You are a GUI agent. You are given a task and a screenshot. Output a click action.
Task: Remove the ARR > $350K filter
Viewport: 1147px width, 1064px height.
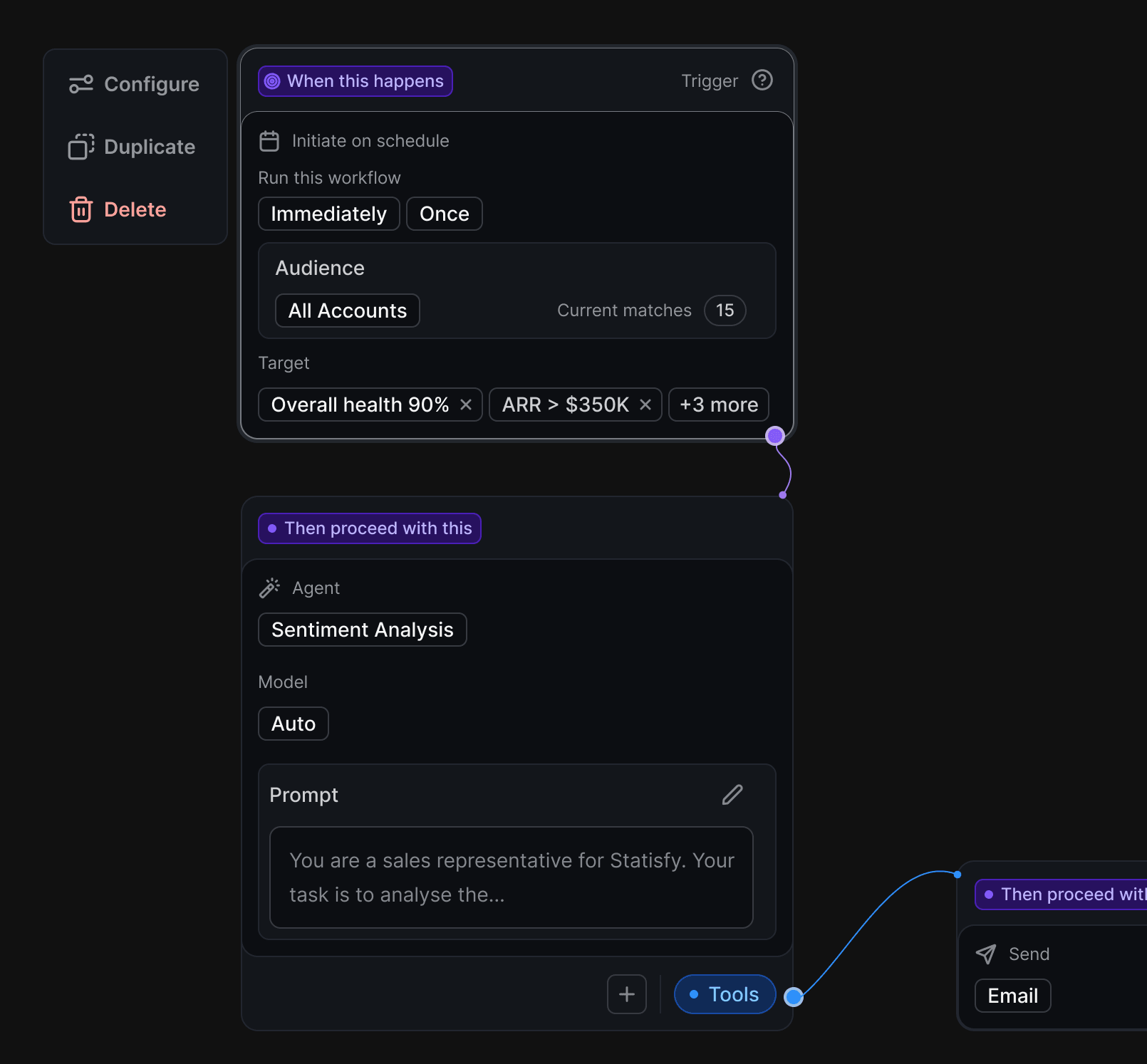[645, 405]
